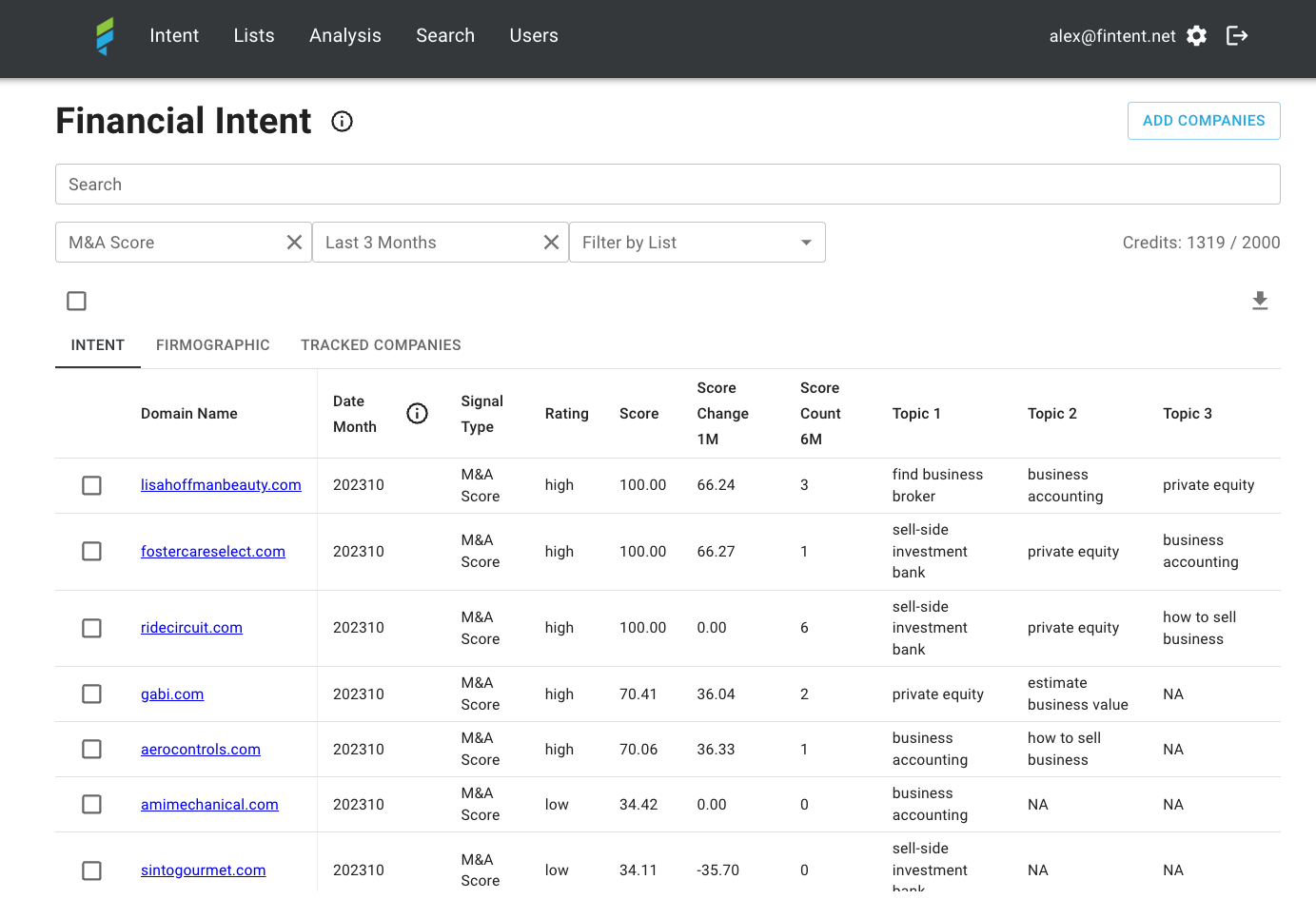Click info icon beside Financial Intent title
The image size is (1316, 899).
click(x=342, y=122)
